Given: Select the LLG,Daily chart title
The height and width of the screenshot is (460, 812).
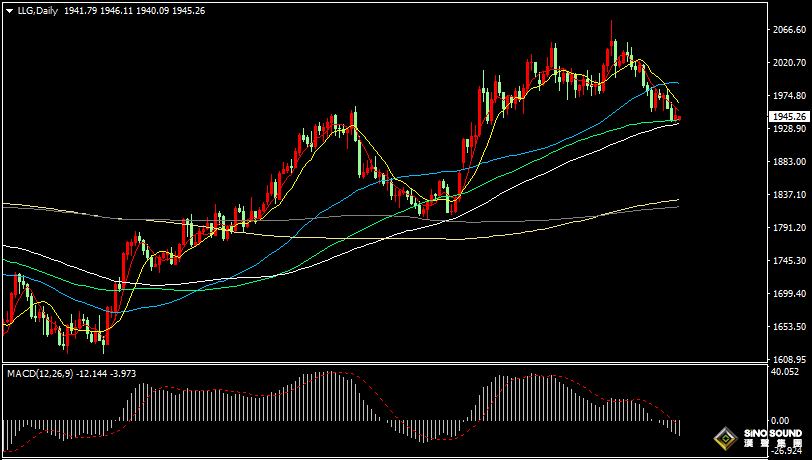Looking at the screenshot, I should (38, 10).
